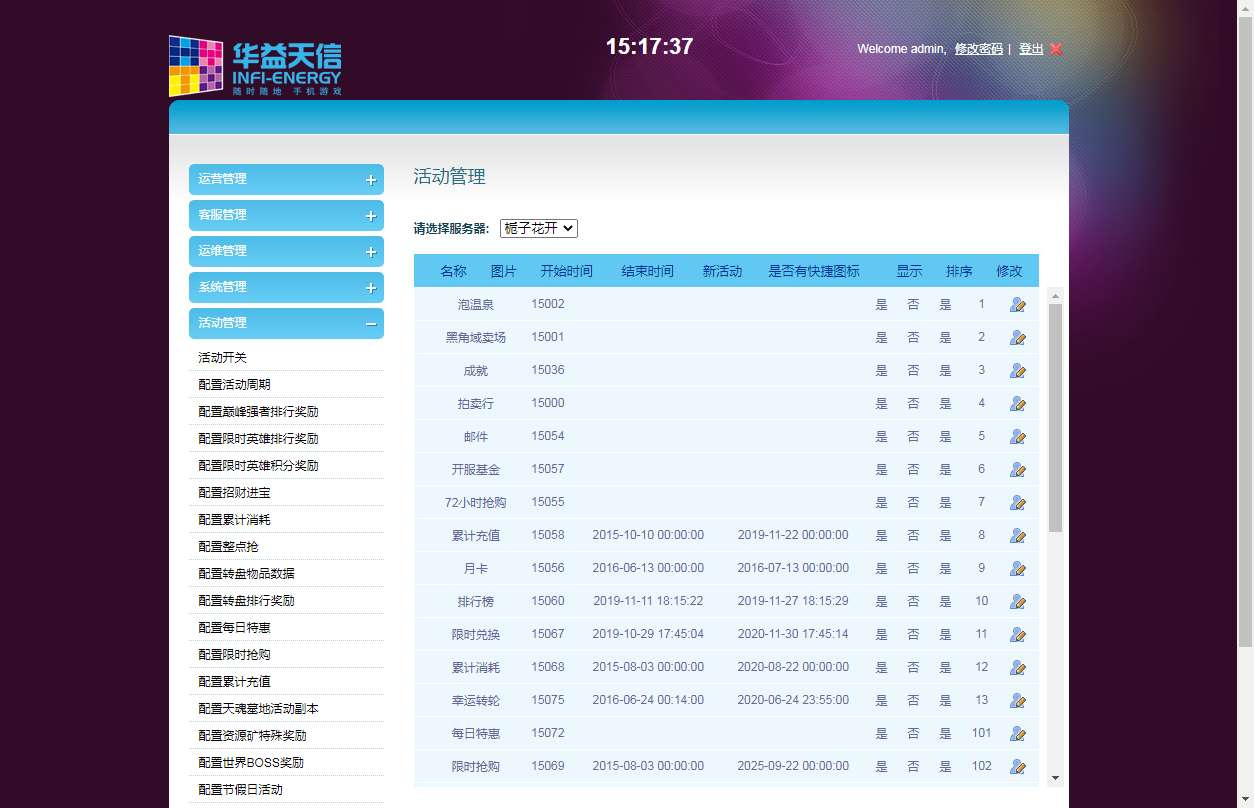Viewport: 1254px width, 808px height.
Task: Click the table scrollbar up arrow
Action: [1055, 296]
